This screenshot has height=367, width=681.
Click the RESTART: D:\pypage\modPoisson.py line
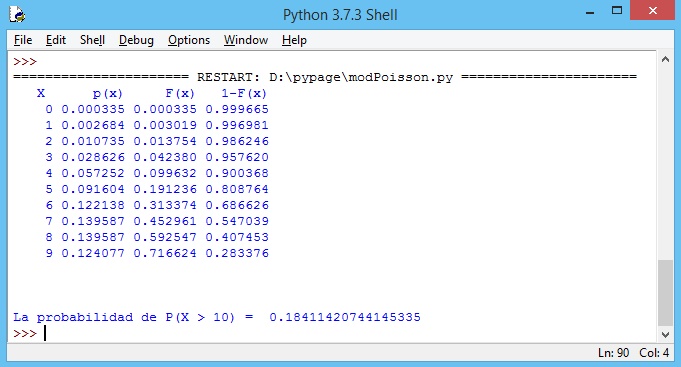point(325,77)
